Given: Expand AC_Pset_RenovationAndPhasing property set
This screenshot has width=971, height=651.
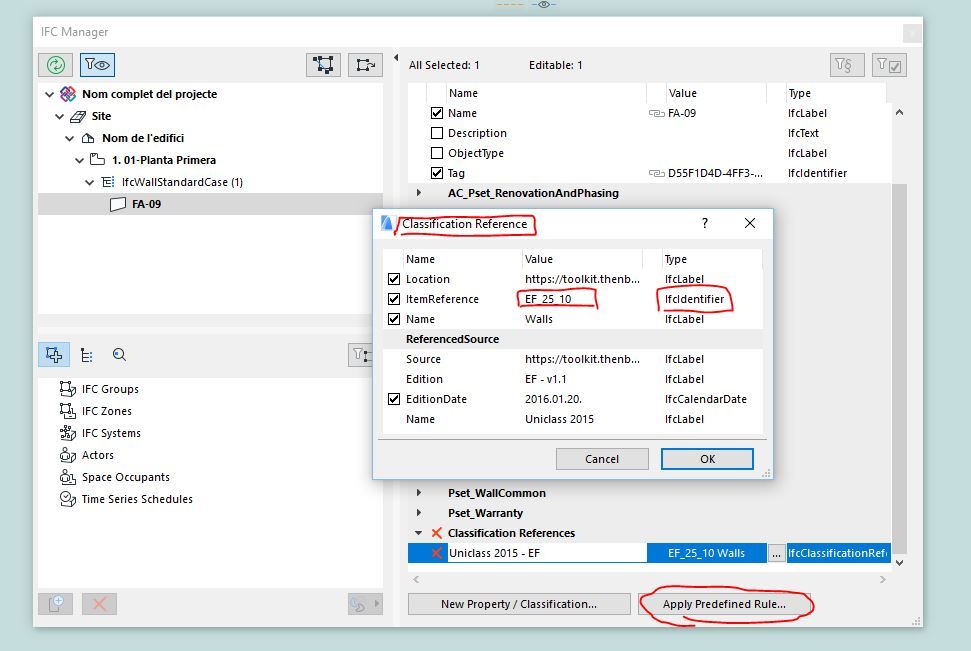Looking at the screenshot, I should (x=419, y=193).
